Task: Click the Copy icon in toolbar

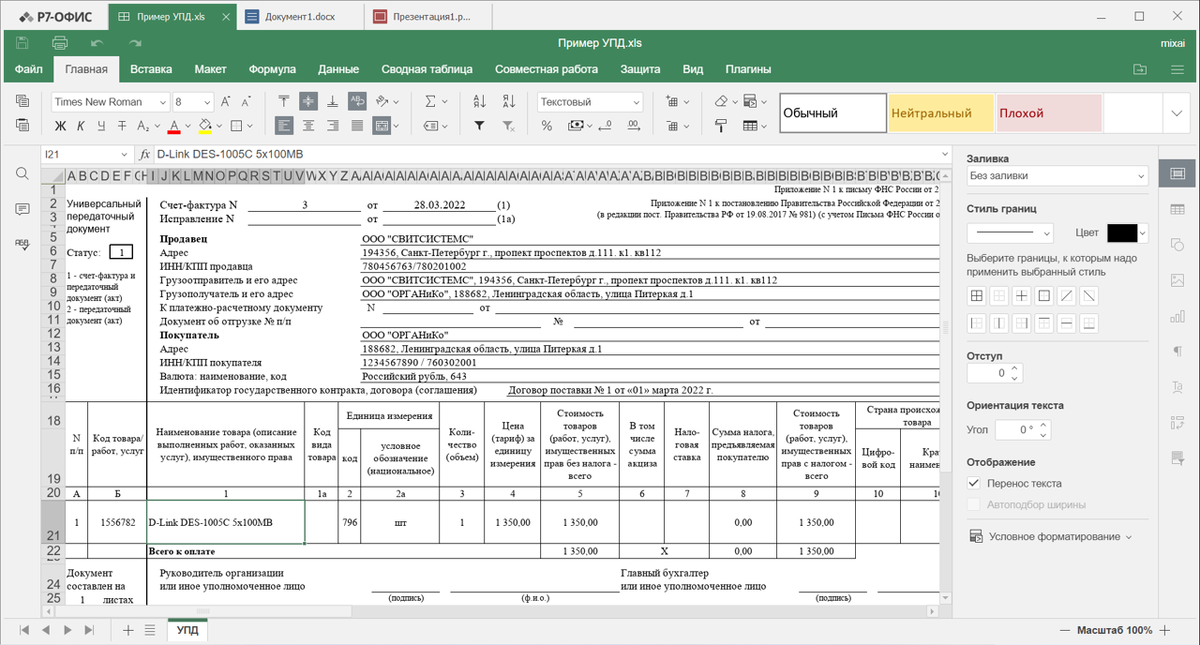Action: coord(22,101)
